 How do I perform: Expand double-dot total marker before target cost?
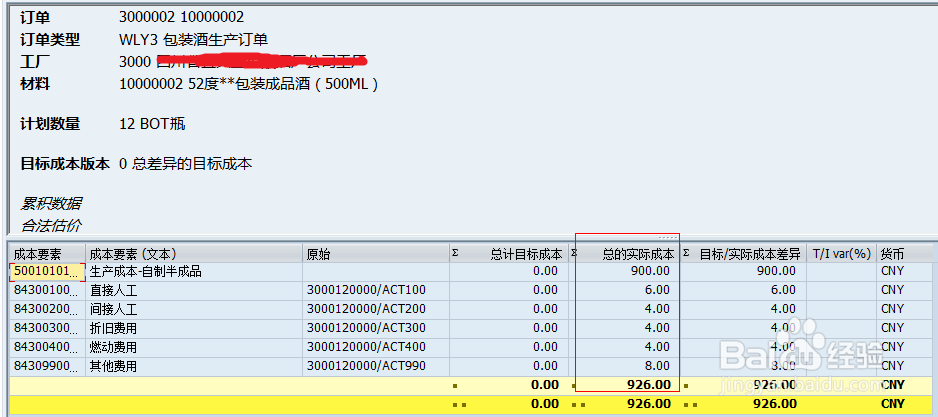pos(459,405)
